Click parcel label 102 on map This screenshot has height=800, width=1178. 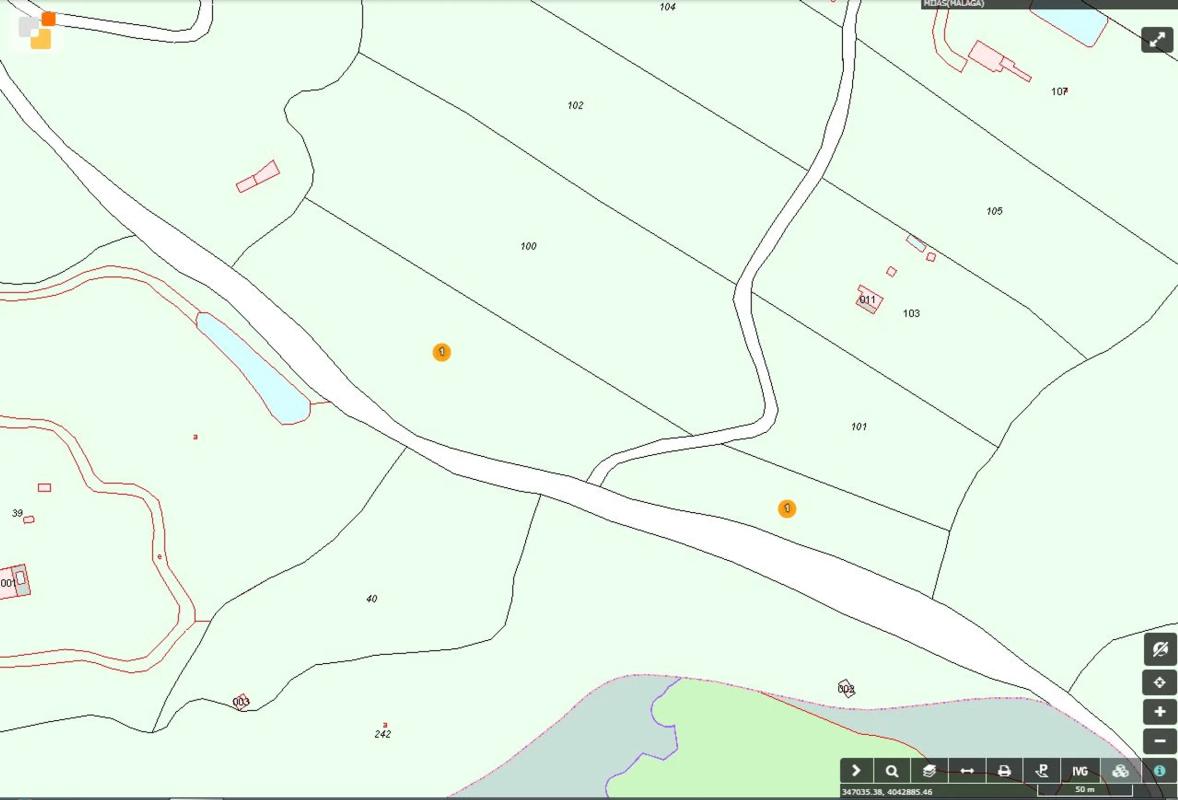coord(575,105)
